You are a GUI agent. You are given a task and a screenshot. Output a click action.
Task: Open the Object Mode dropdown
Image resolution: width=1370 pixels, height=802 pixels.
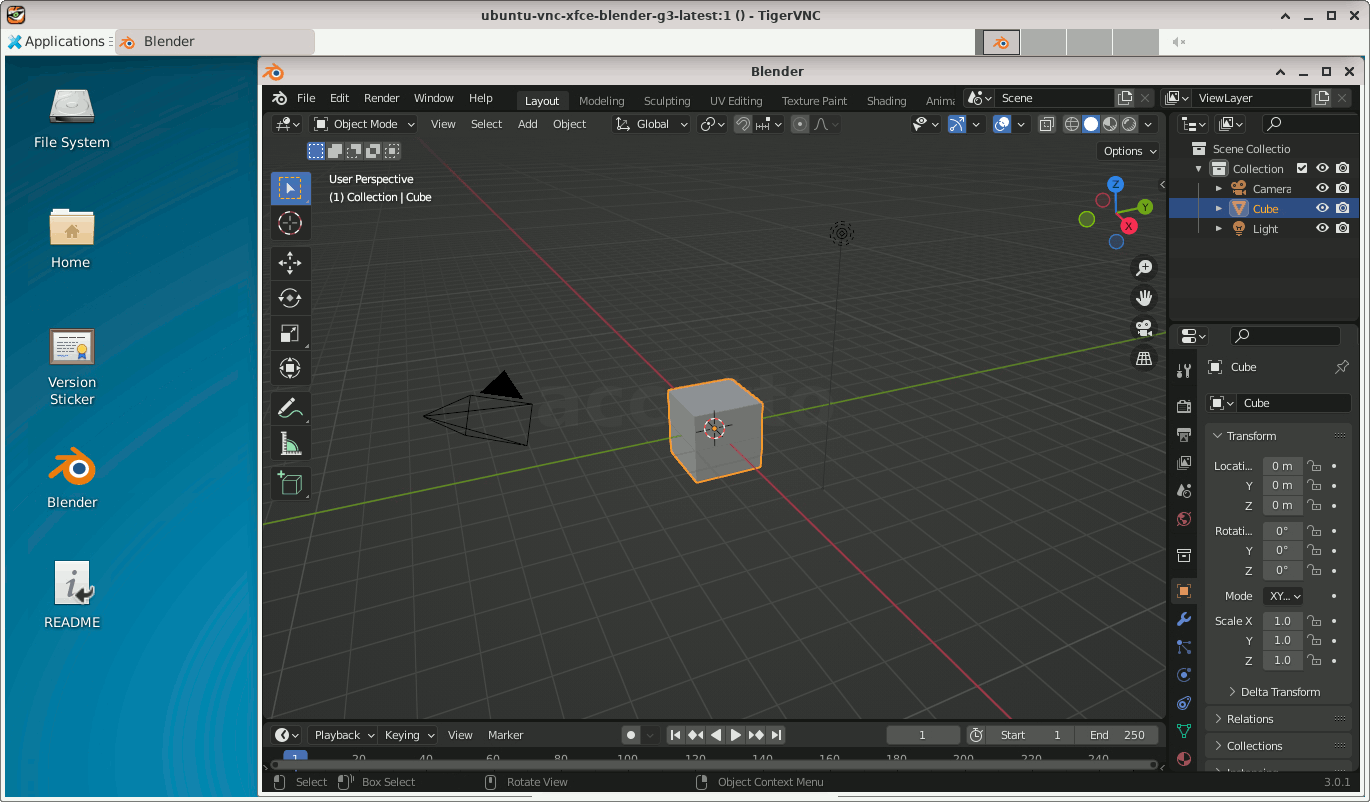(x=364, y=124)
